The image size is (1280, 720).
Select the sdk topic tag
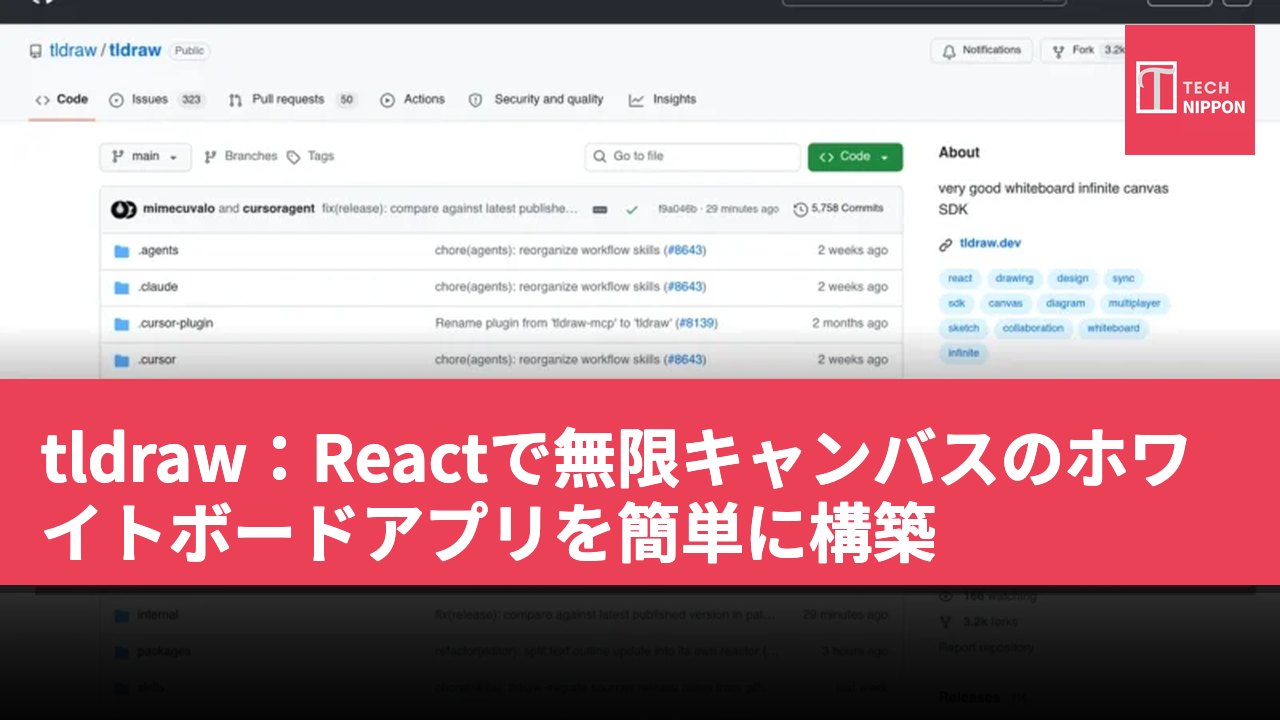pyautogui.click(x=957, y=304)
